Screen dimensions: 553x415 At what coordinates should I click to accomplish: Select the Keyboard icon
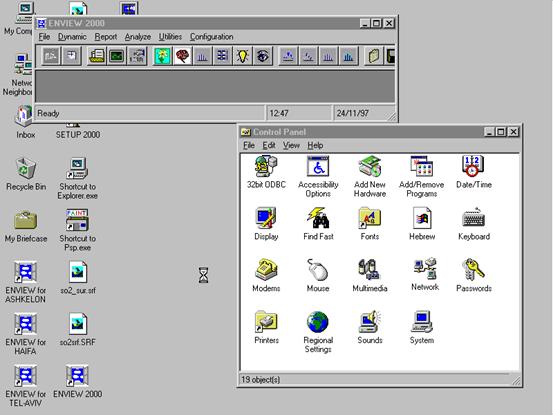(474, 224)
